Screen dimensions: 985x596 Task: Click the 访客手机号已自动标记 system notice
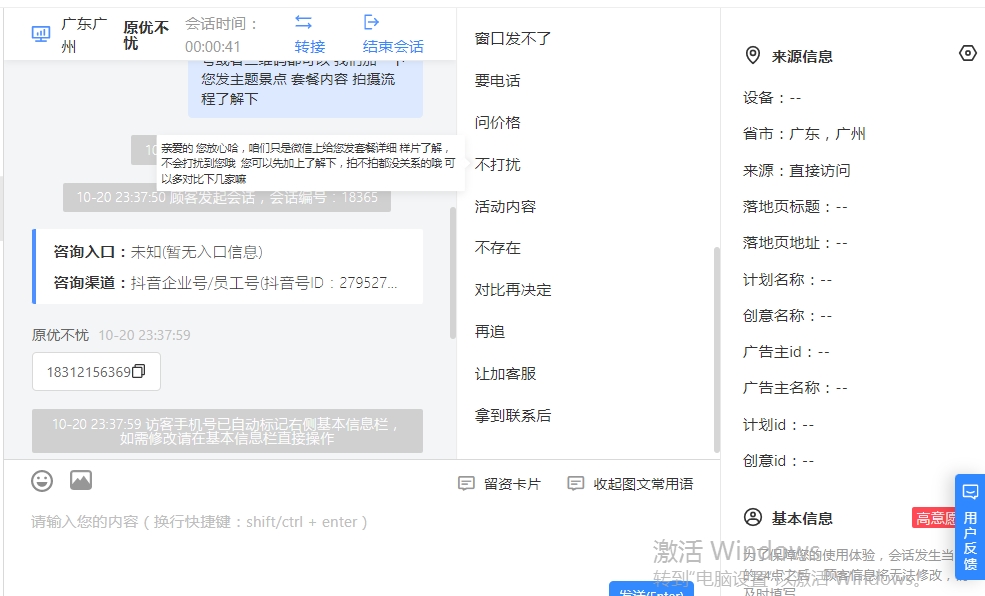[227, 431]
